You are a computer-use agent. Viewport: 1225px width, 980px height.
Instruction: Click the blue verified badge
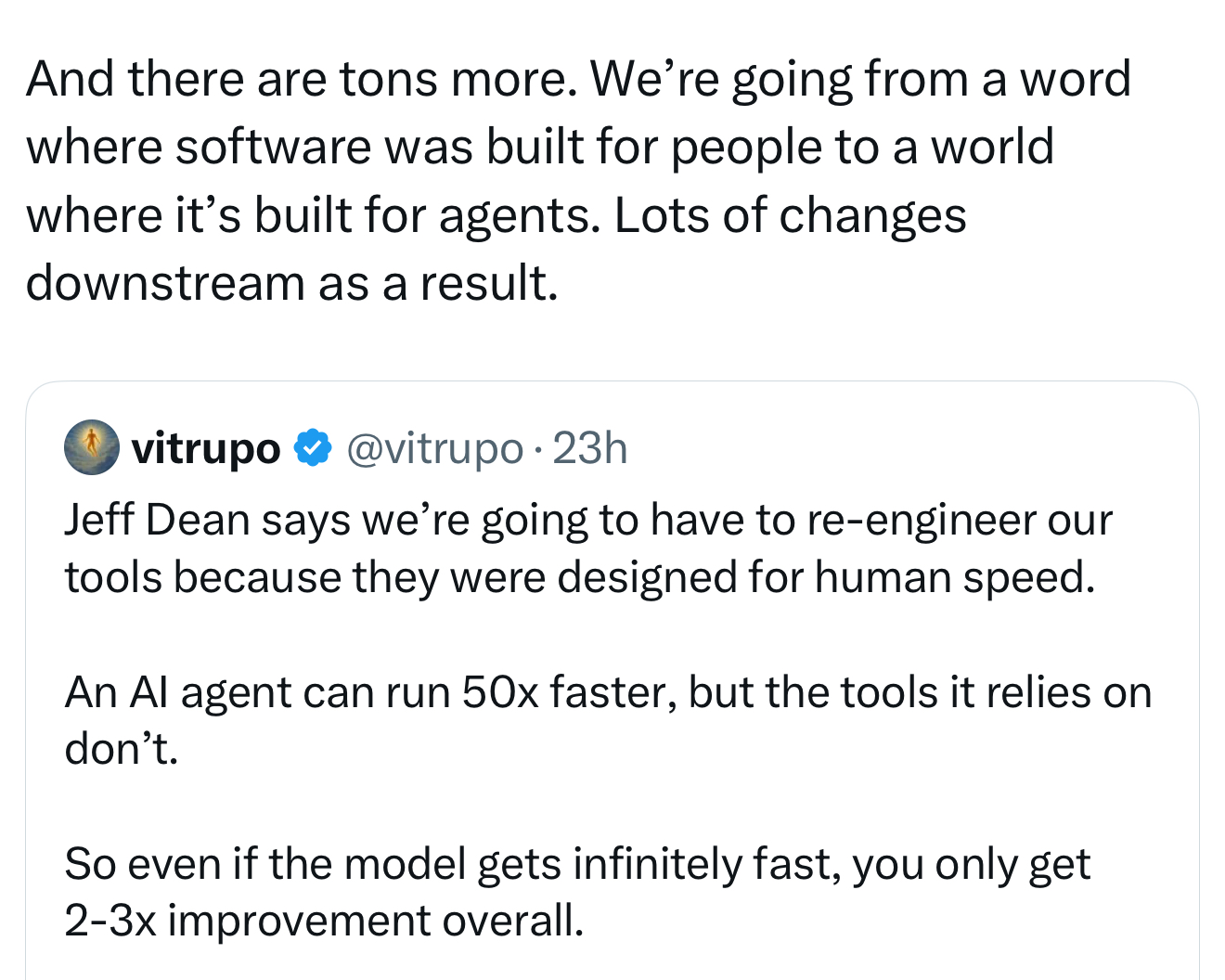point(313,448)
